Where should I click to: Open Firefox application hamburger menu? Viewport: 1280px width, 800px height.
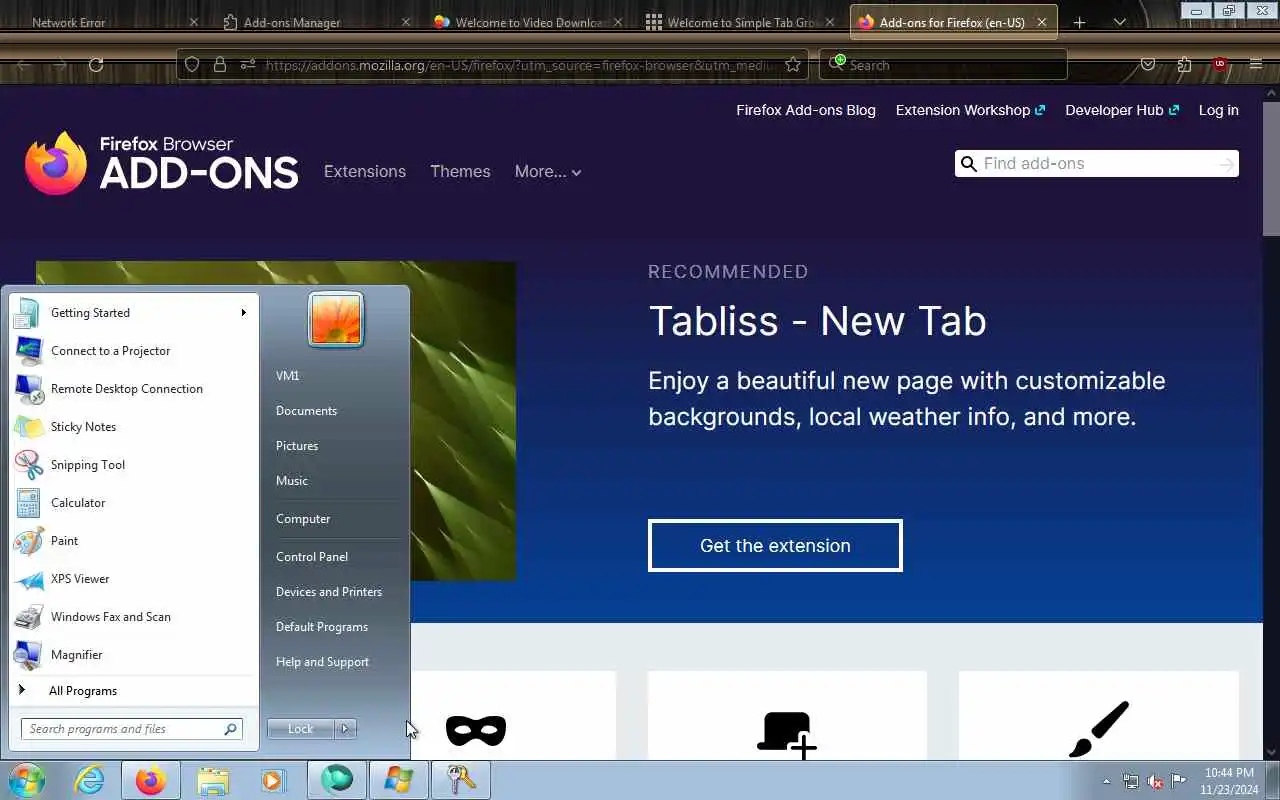(1256, 65)
